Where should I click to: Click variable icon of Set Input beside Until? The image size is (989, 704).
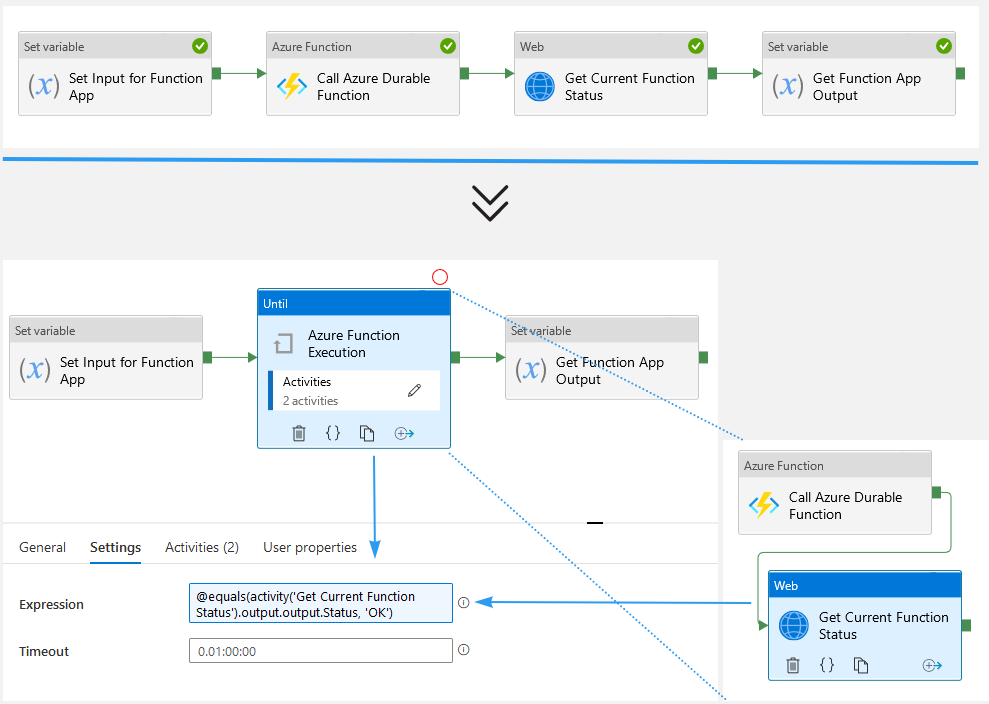[x=35, y=370]
